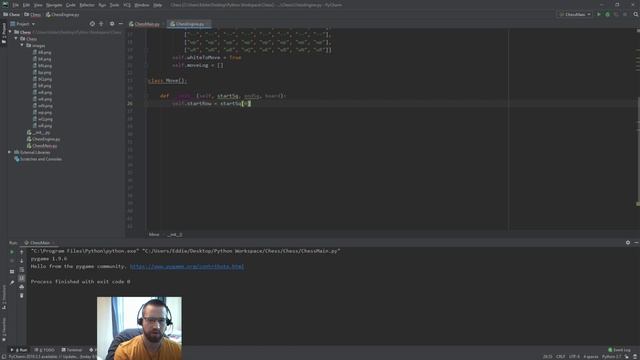Image resolution: width=640 pixels, height=360 pixels.
Task: Open the pygame contribute link in console
Action: [x=187, y=266]
